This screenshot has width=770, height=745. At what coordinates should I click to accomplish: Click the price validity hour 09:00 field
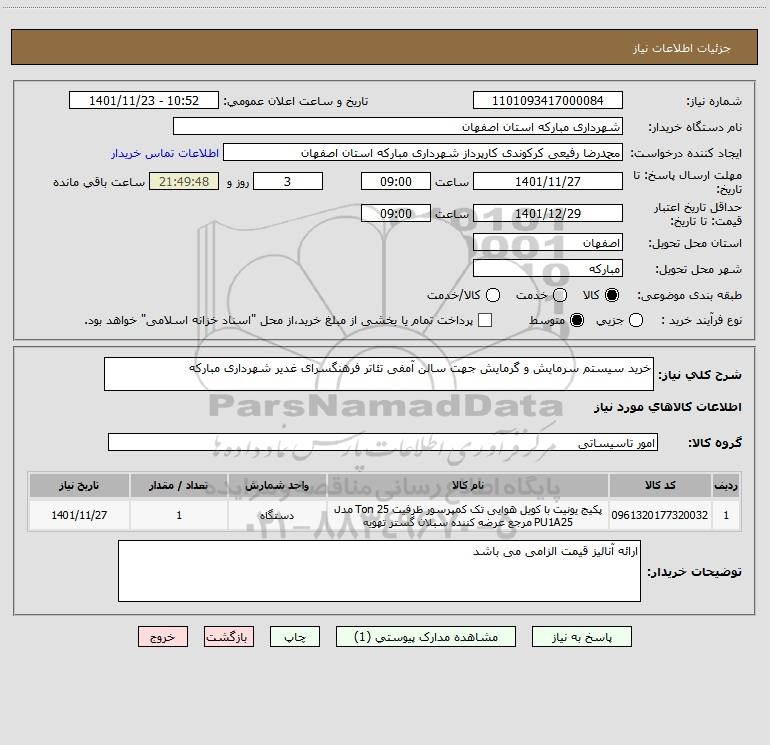click(396, 214)
